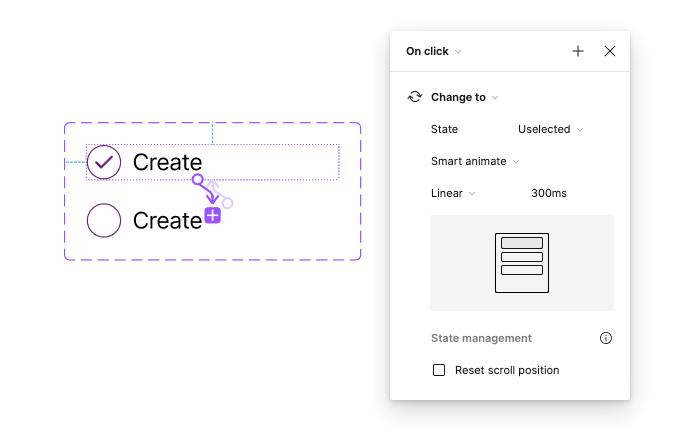Viewport: 693px width, 440px height.
Task: Click the State management section heading
Action: coord(481,338)
